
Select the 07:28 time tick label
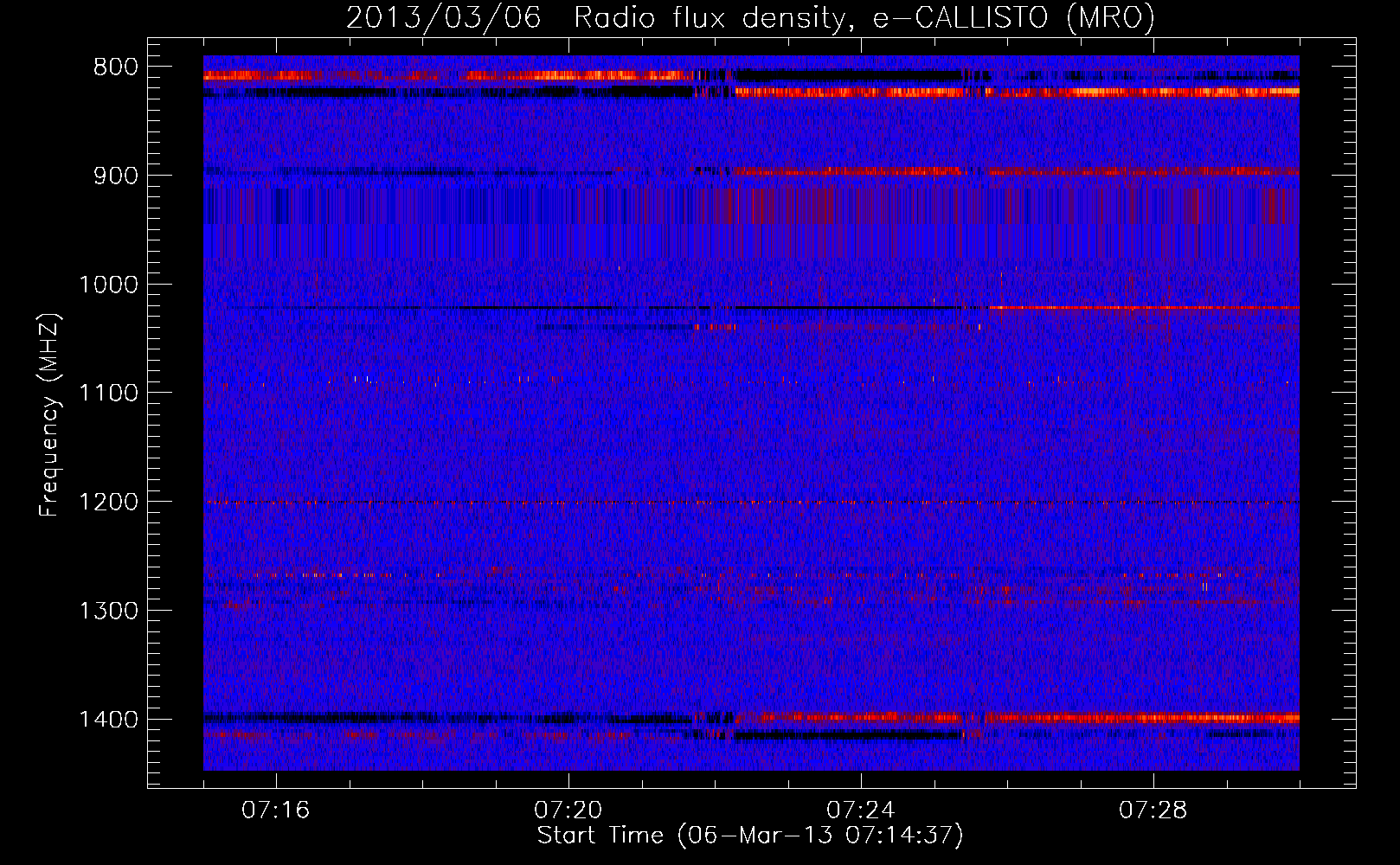[x=1153, y=811]
